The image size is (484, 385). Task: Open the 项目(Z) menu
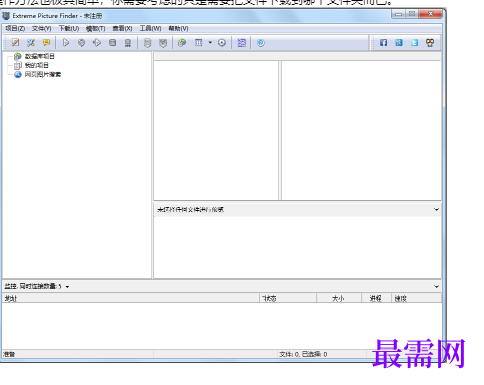click(15, 28)
